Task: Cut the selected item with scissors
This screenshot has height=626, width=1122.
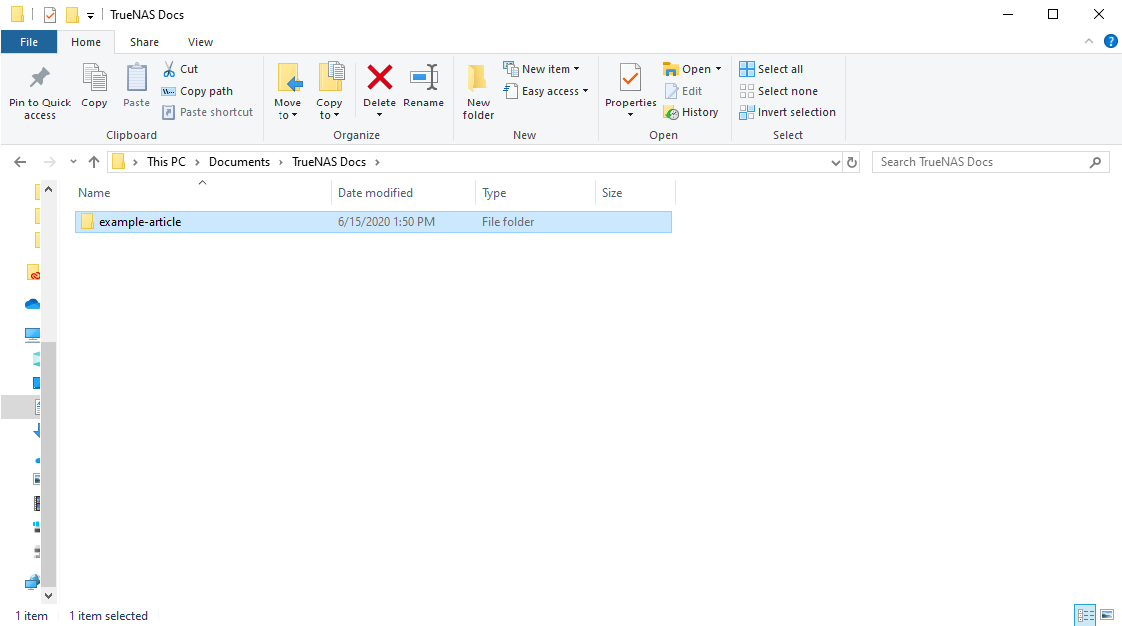Action: pos(180,69)
